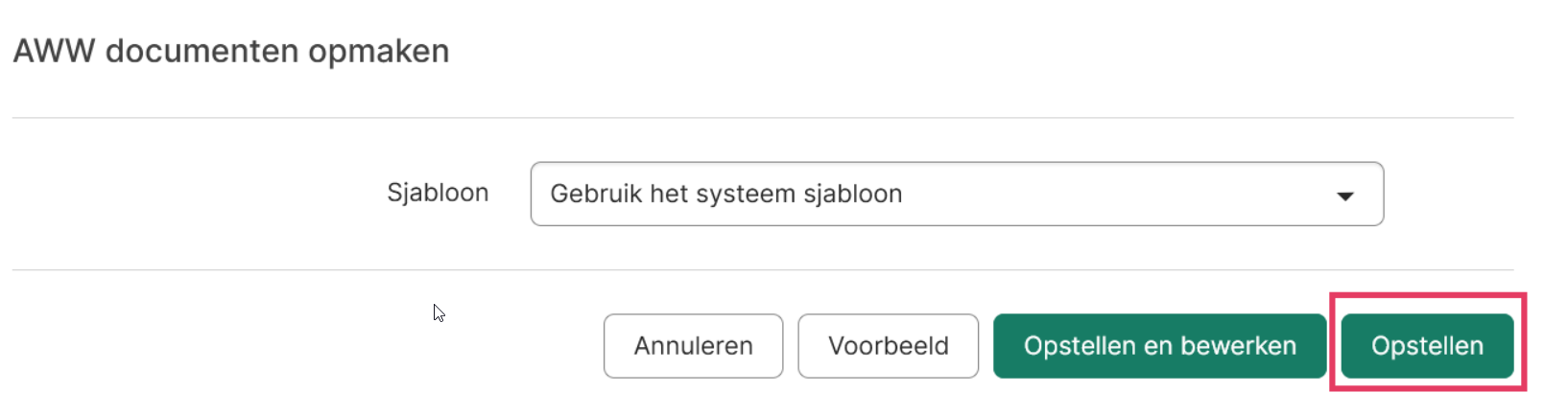Dismiss dialog via Annuleren
This screenshot has width=1568, height=393.
pos(693,346)
